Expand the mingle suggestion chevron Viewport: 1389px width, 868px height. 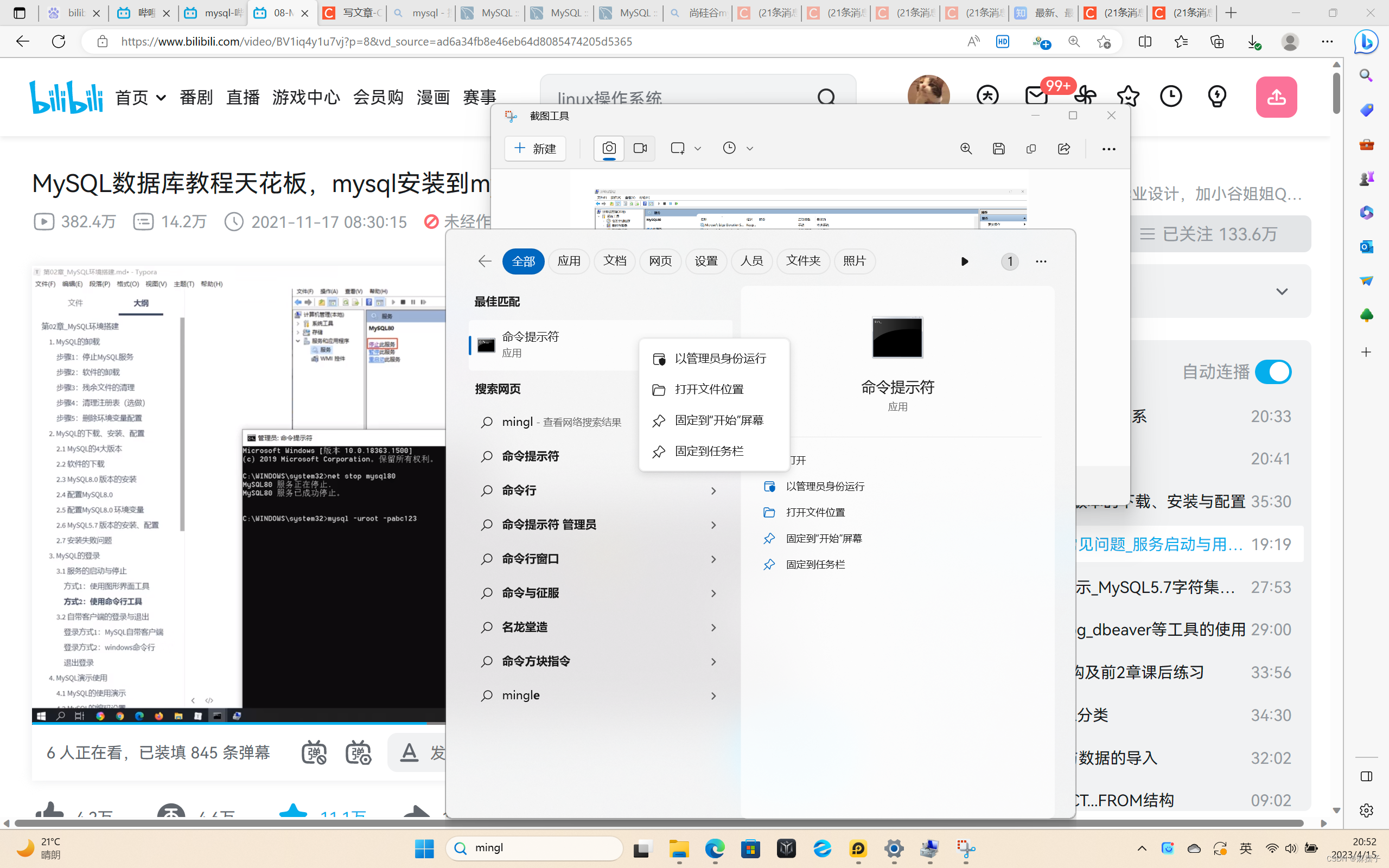coord(713,697)
